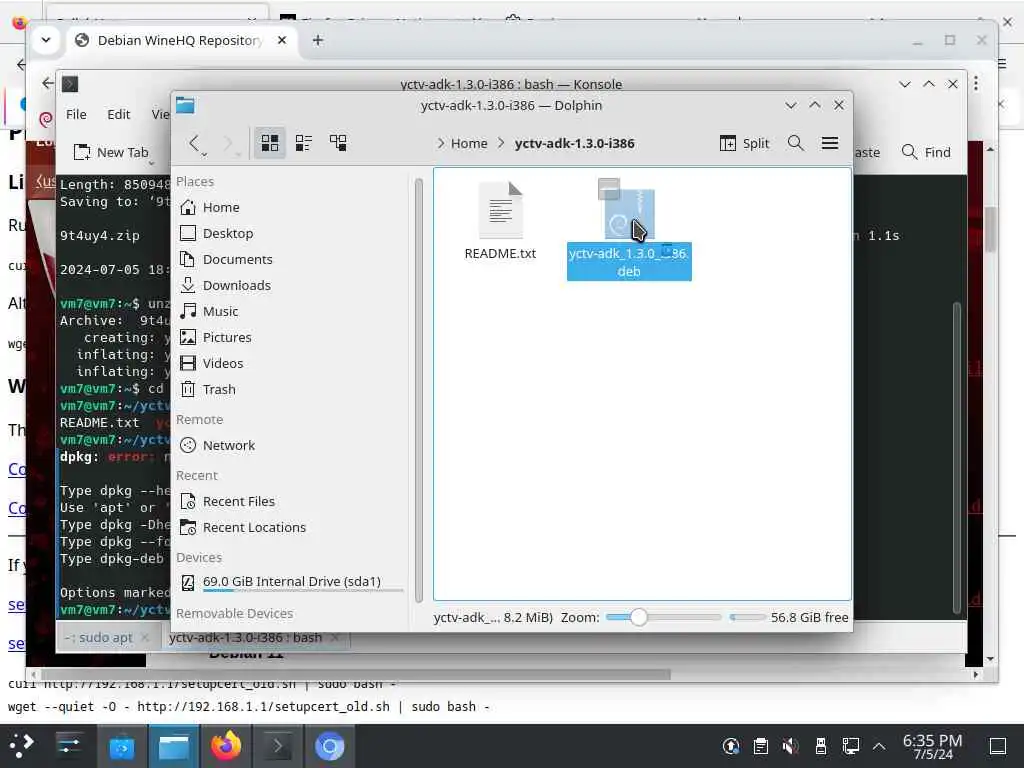This screenshot has height=768, width=1024.
Task: Switch Dolphin to Icons view mode
Action: click(x=270, y=143)
